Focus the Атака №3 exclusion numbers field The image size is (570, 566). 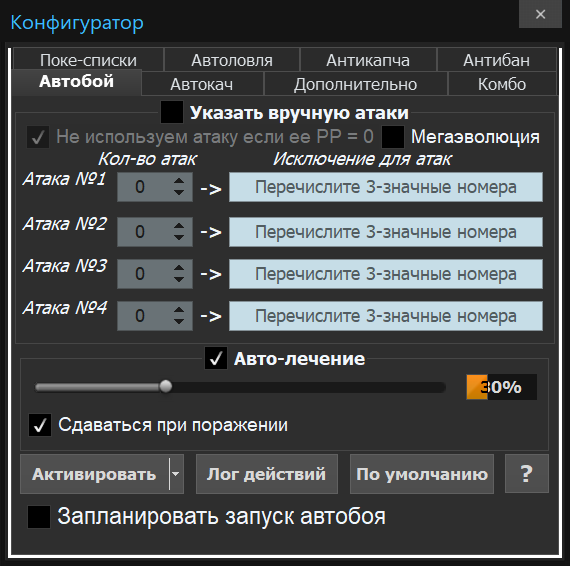pos(386,274)
